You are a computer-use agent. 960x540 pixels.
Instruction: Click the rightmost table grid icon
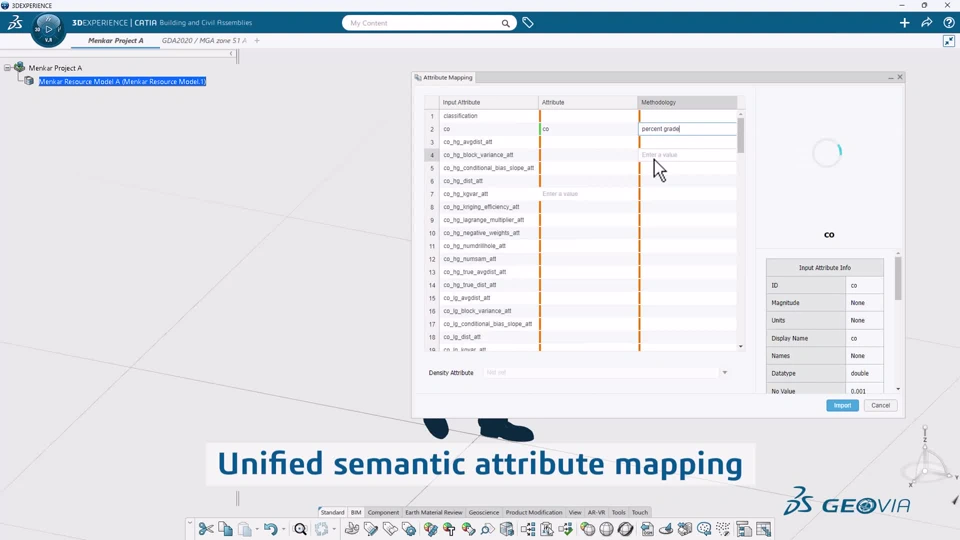coord(763,529)
